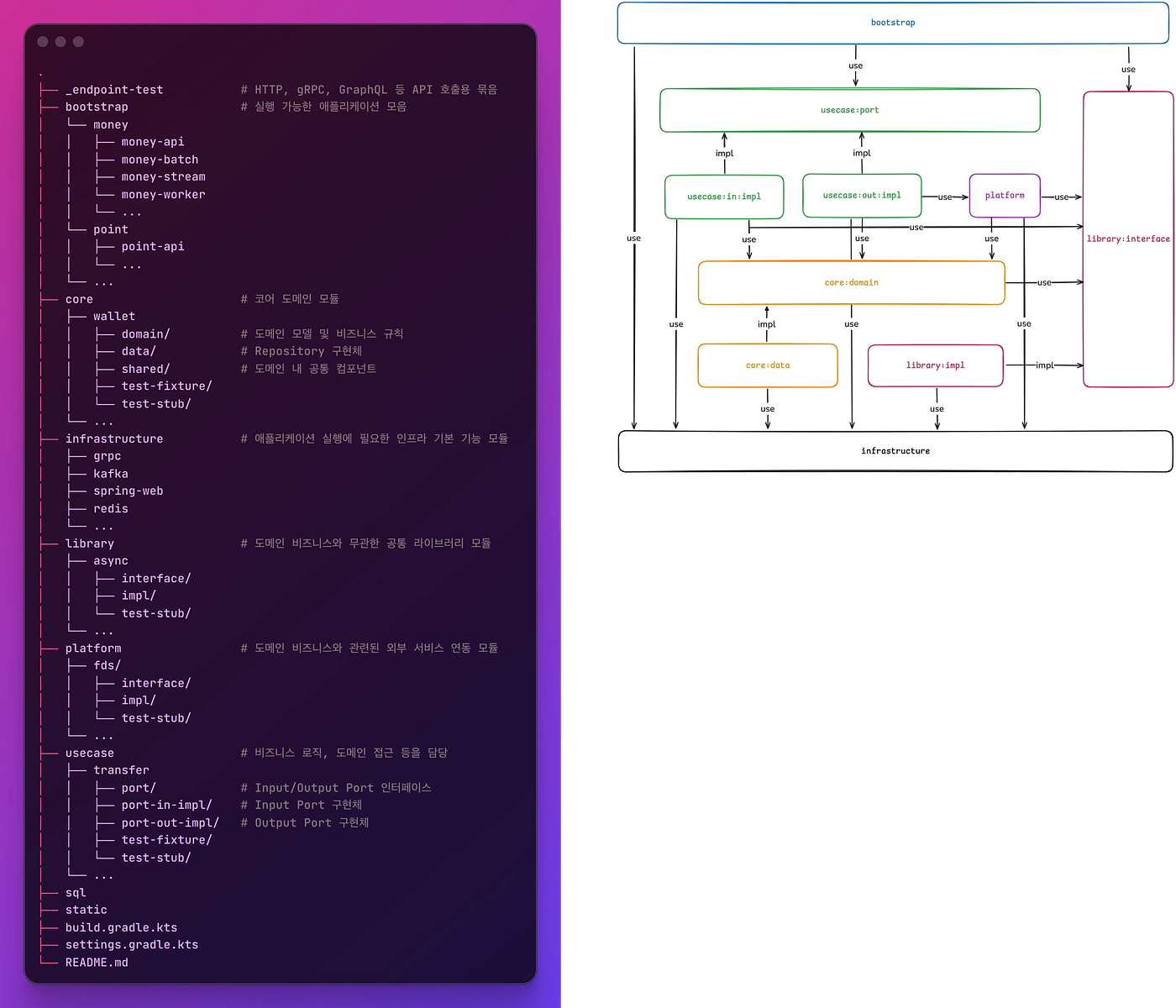Click the wallet folder entry
This screenshot has width=1176, height=1008.
[114, 317]
